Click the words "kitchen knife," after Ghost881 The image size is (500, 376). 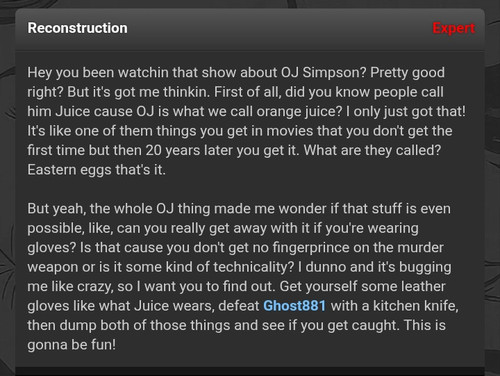pyautogui.click(x=416, y=306)
